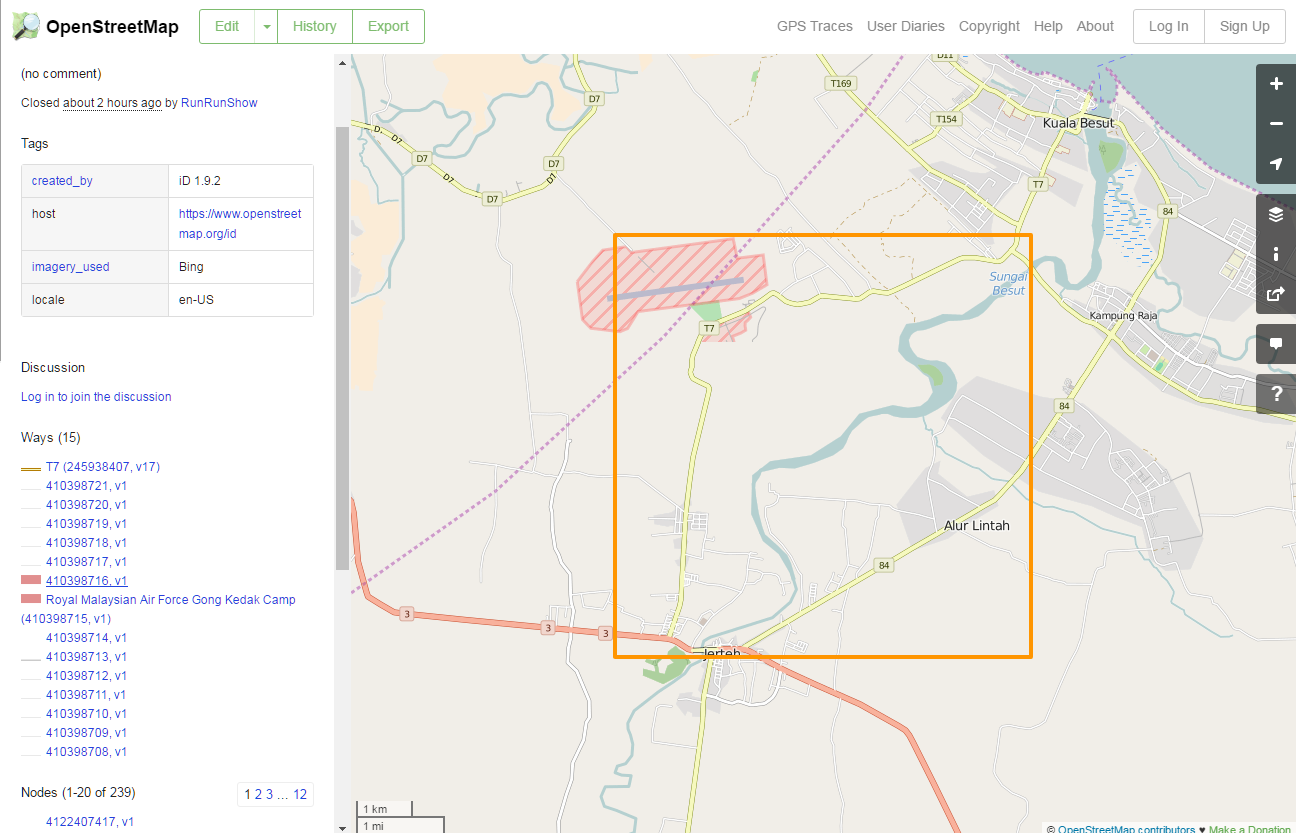Open the imagery_used tag link

click(x=71, y=267)
